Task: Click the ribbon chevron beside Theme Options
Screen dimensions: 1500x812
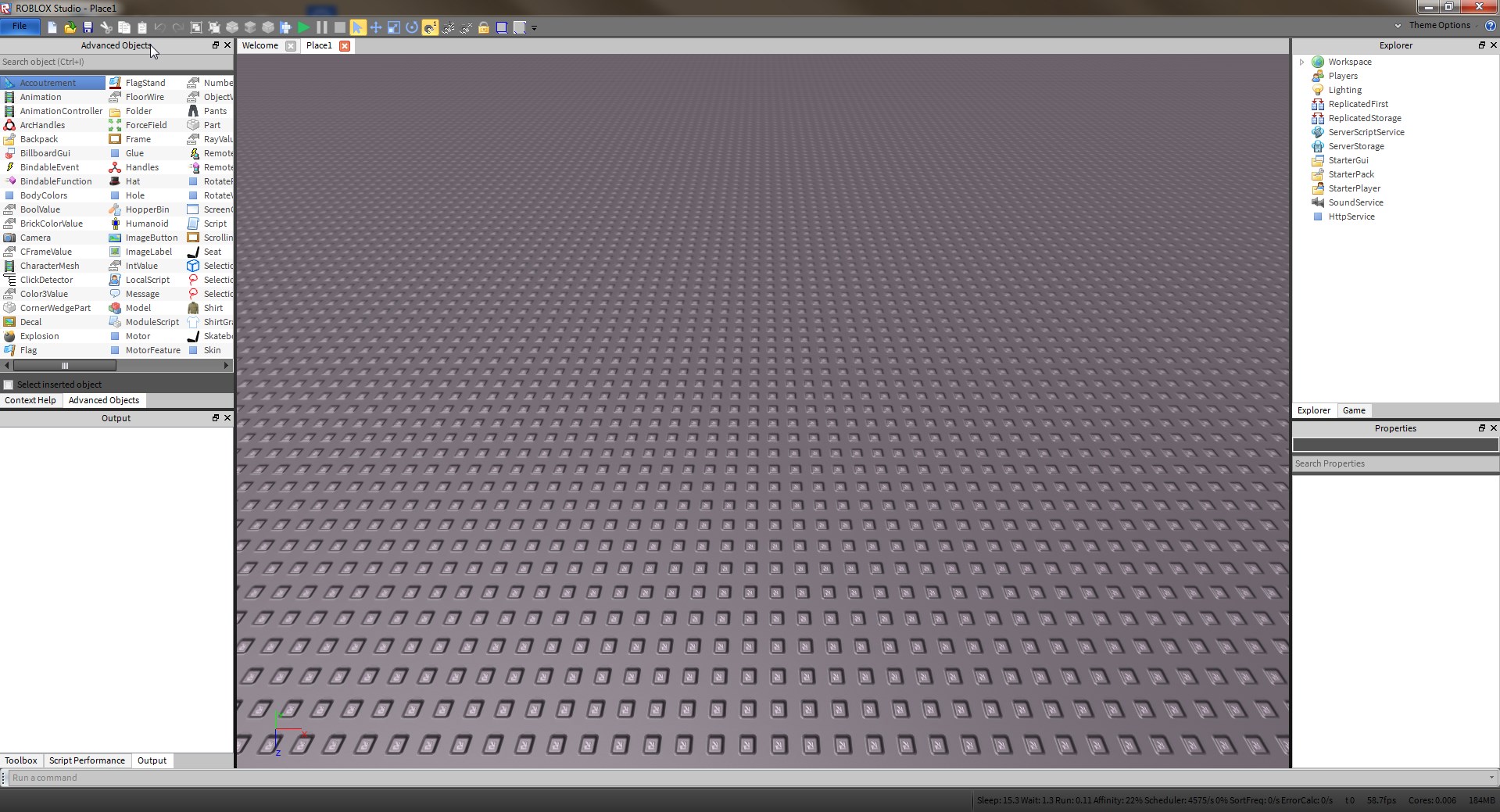Action: [1398, 26]
